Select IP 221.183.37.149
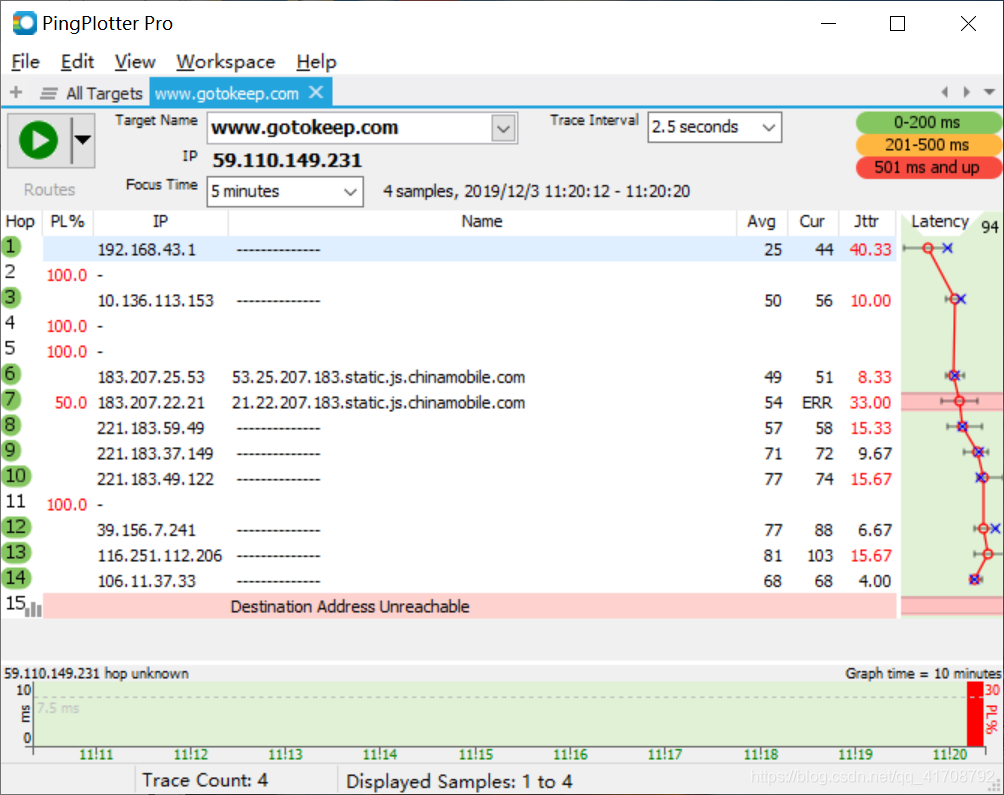The image size is (1004, 795). [x=155, y=454]
